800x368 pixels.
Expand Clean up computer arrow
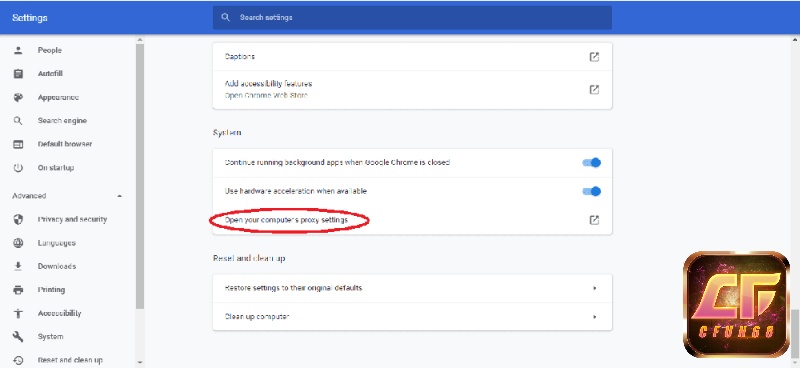(x=594, y=316)
